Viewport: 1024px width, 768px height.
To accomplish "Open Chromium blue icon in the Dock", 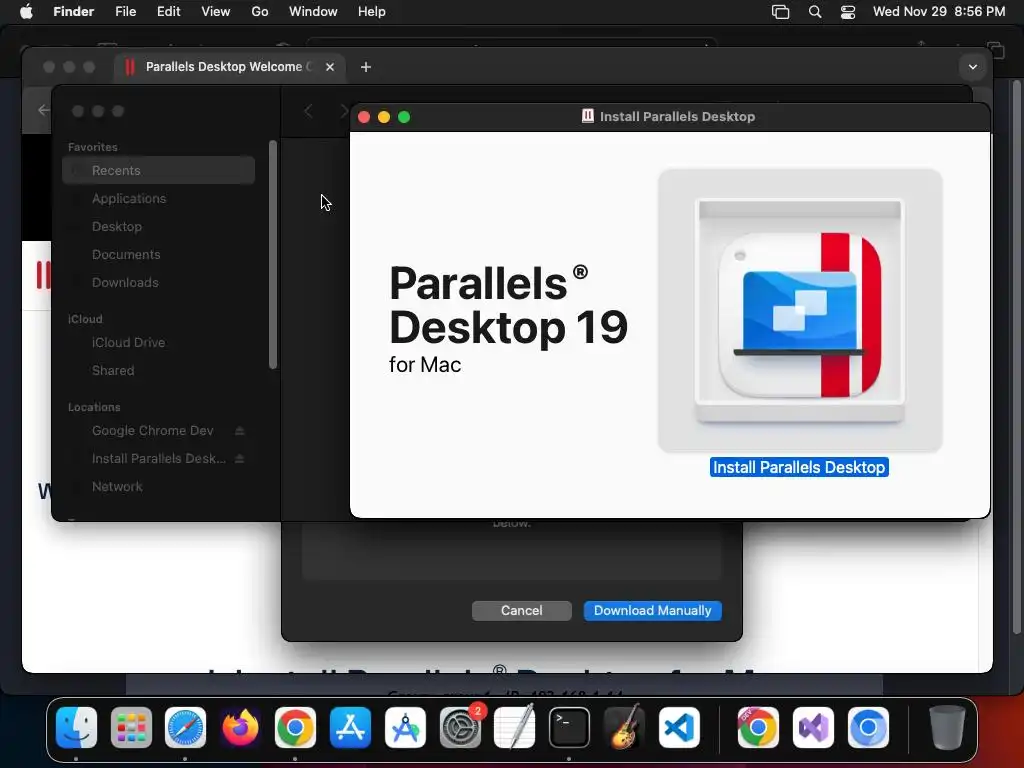I will 868,727.
